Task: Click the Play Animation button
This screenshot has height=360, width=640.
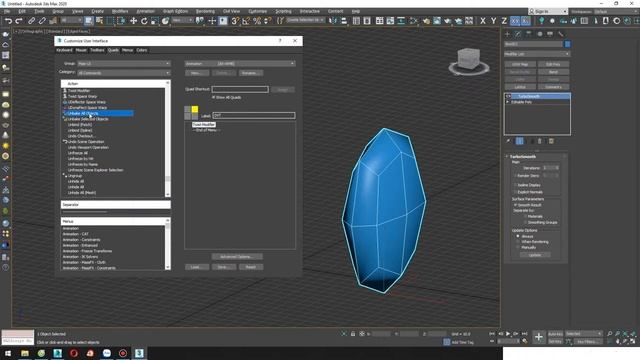Action: click(508, 334)
